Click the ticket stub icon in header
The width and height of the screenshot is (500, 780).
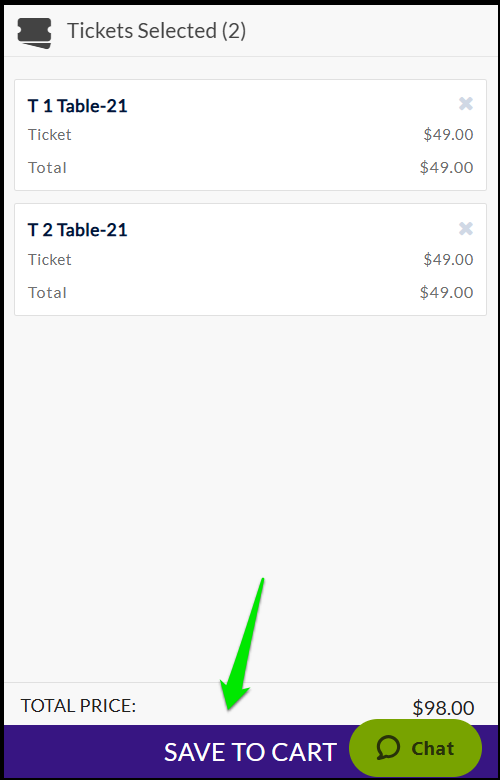coord(34,33)
